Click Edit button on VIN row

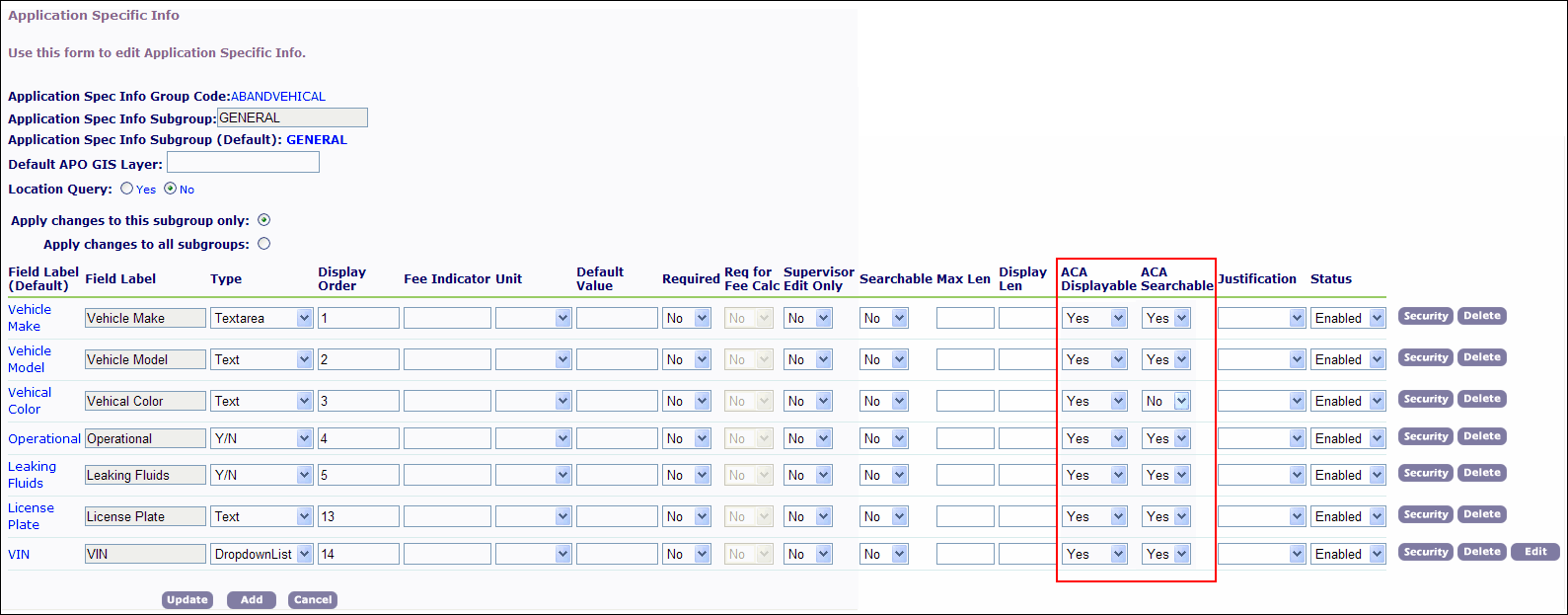pyautogui.click(x=1534, y=552)
